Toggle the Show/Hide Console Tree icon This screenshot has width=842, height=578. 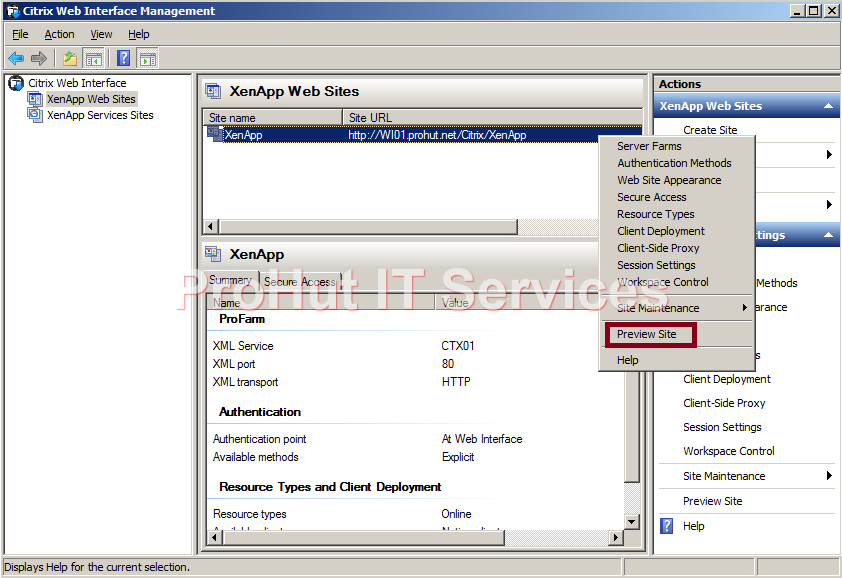pyautogui.click(x=94, y=58)
